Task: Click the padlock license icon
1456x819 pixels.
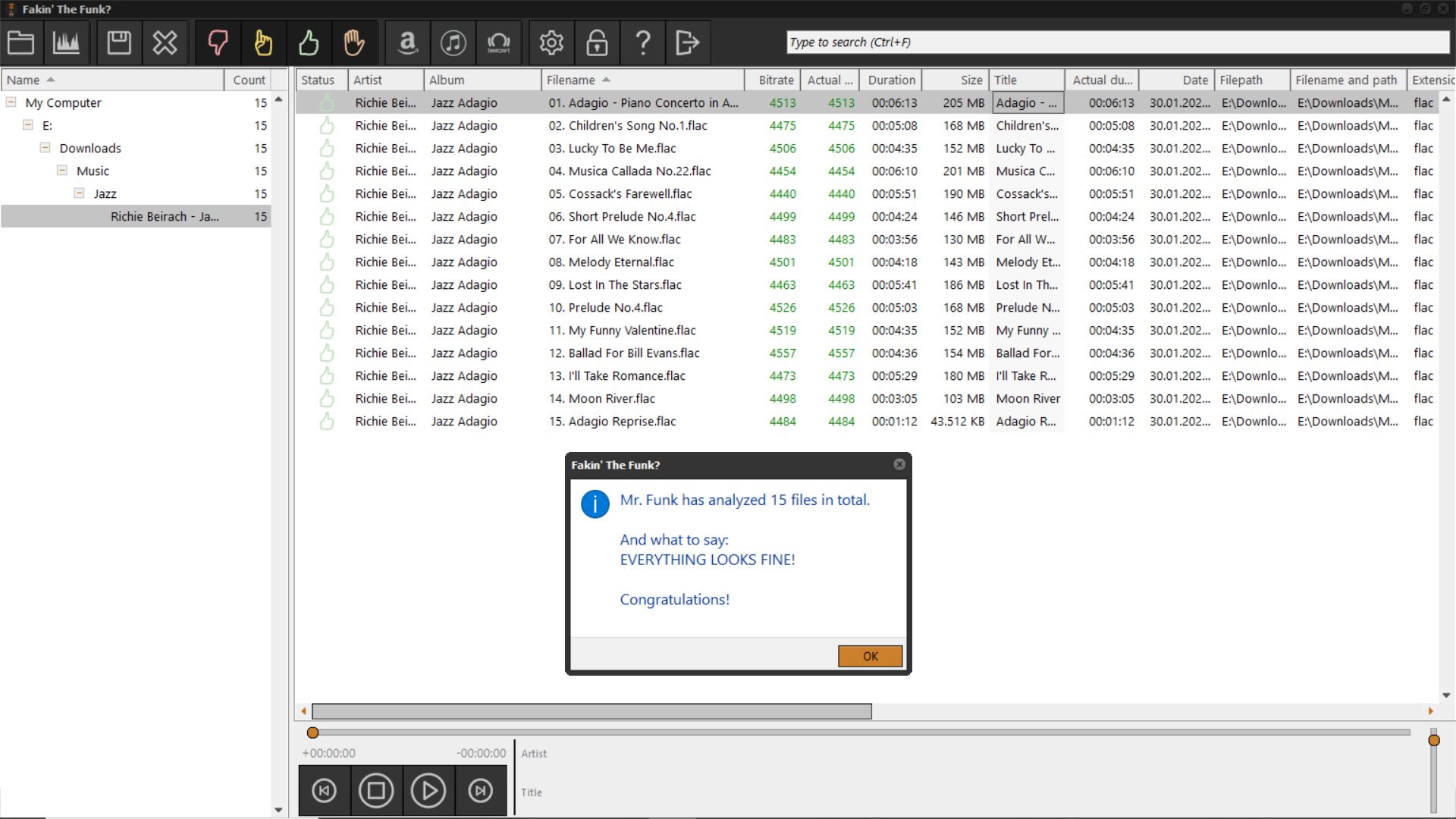Action: [x=597, y=42]
